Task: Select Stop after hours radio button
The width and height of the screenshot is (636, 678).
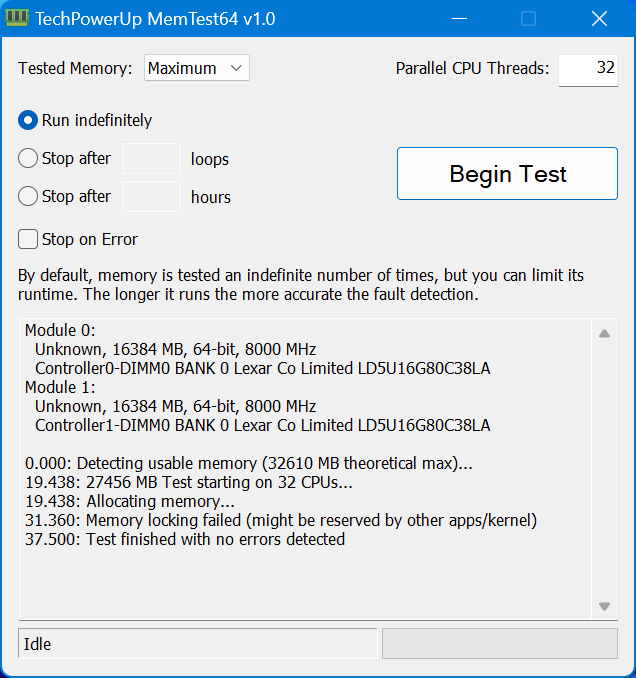Action: point(28,196)
